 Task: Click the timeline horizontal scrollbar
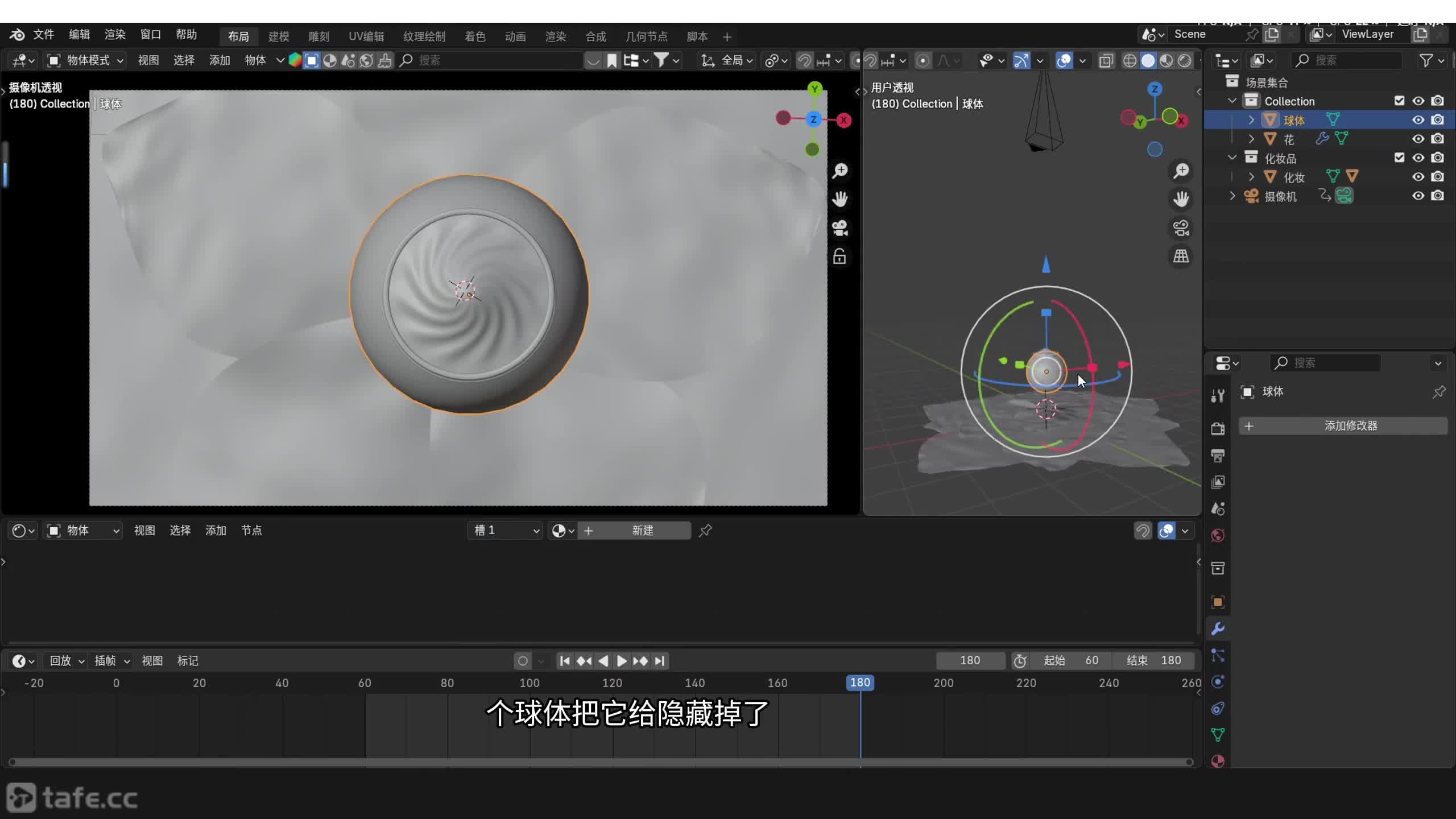pyautogui.click(x=601, y=762)
